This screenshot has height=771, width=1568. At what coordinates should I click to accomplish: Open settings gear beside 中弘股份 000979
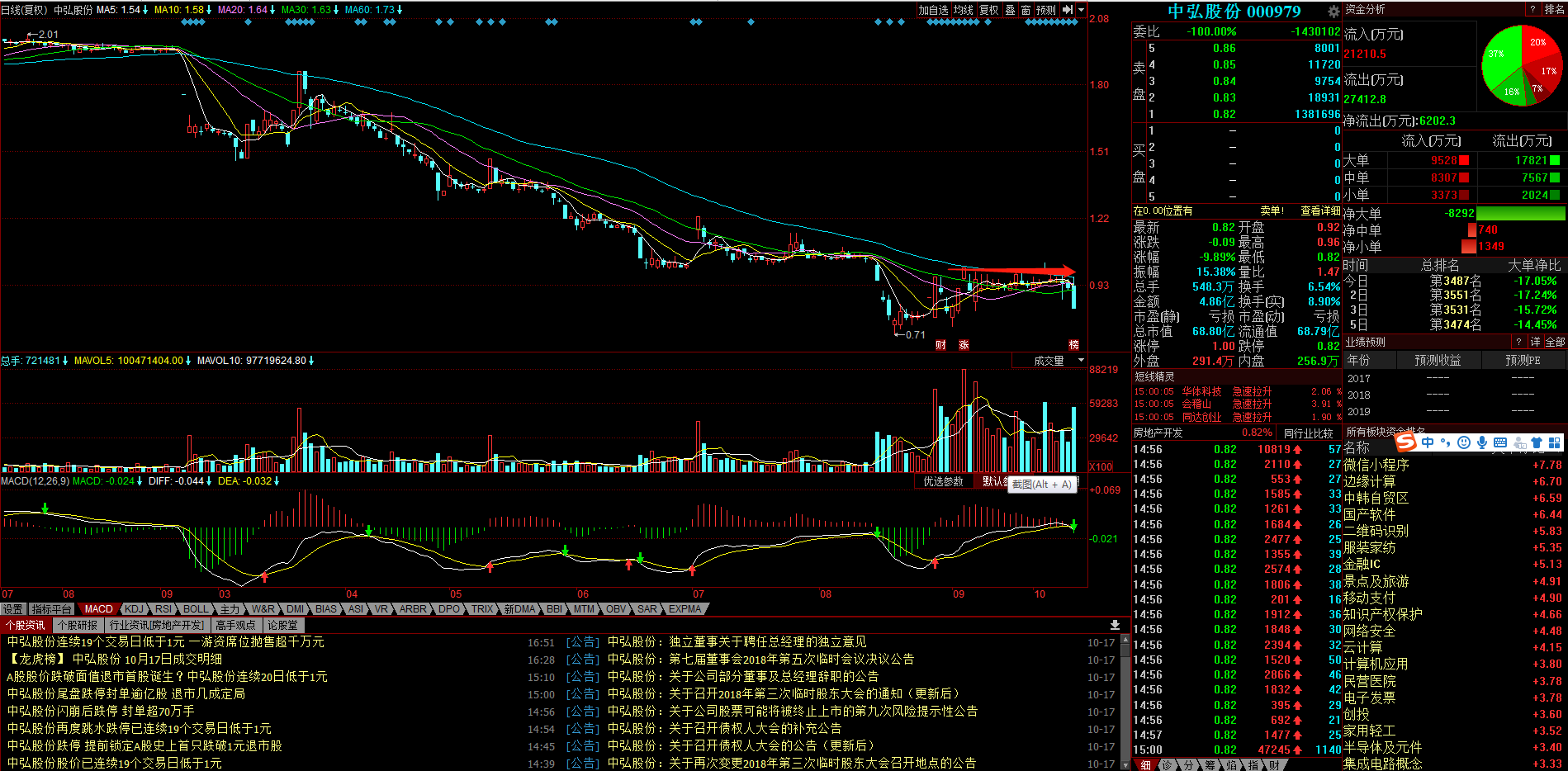[1334, 12]
